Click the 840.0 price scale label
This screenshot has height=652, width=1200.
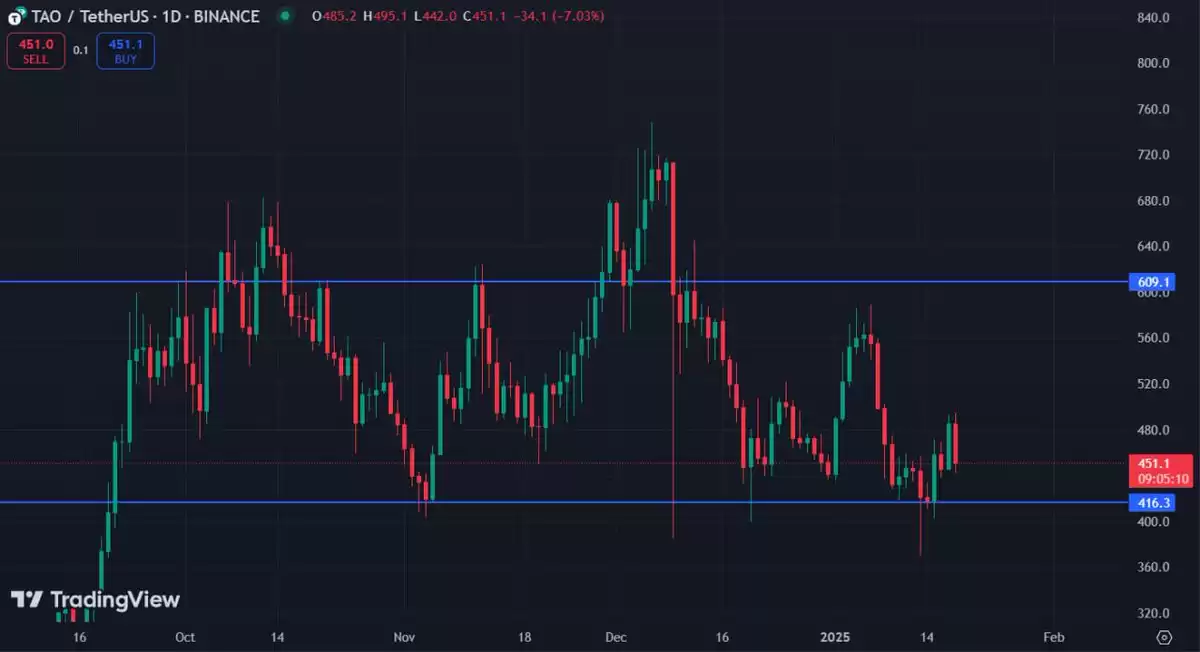(1153, 18)
